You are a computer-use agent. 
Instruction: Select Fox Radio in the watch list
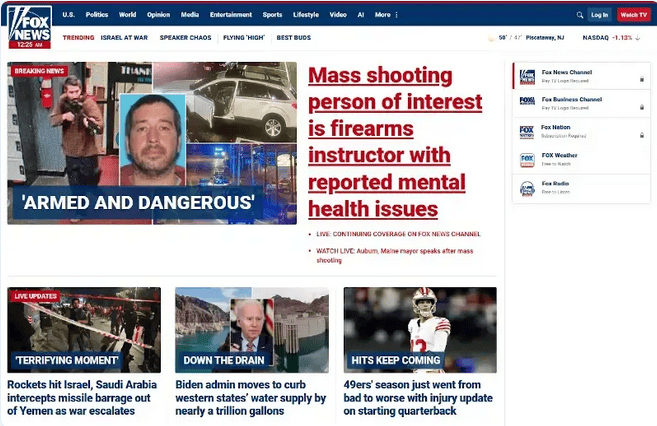(581, 188)
